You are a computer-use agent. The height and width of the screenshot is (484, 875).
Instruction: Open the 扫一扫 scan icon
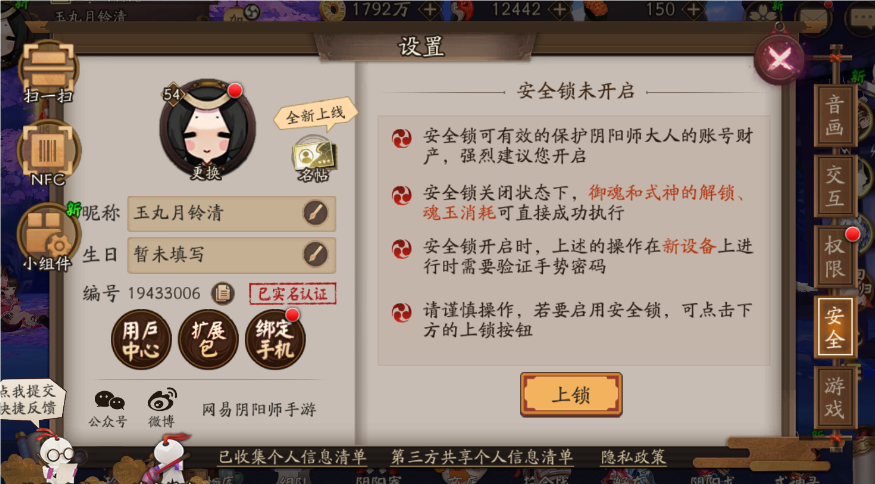point(48,73)
